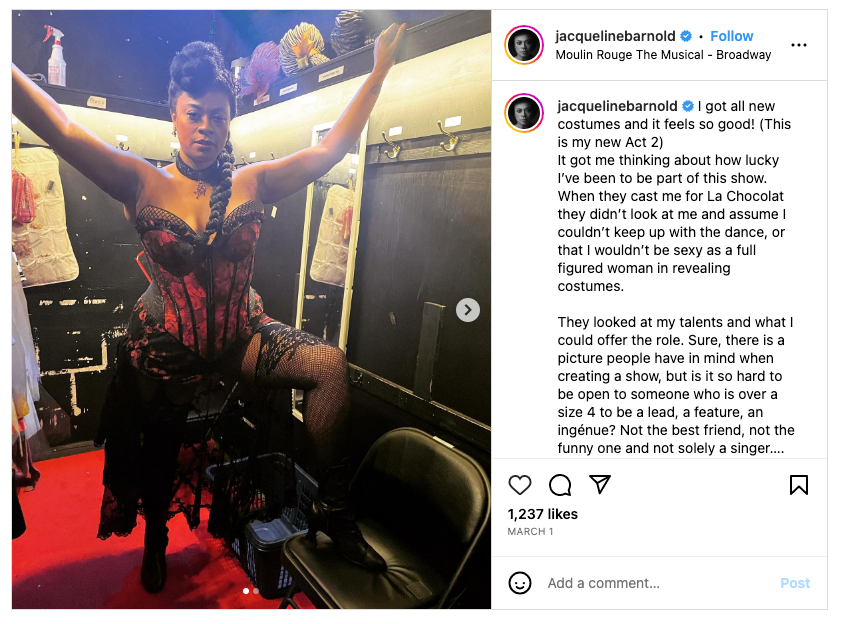Save the post with the bookmark icon
The image size is (843, 624).
pos(798,485)
